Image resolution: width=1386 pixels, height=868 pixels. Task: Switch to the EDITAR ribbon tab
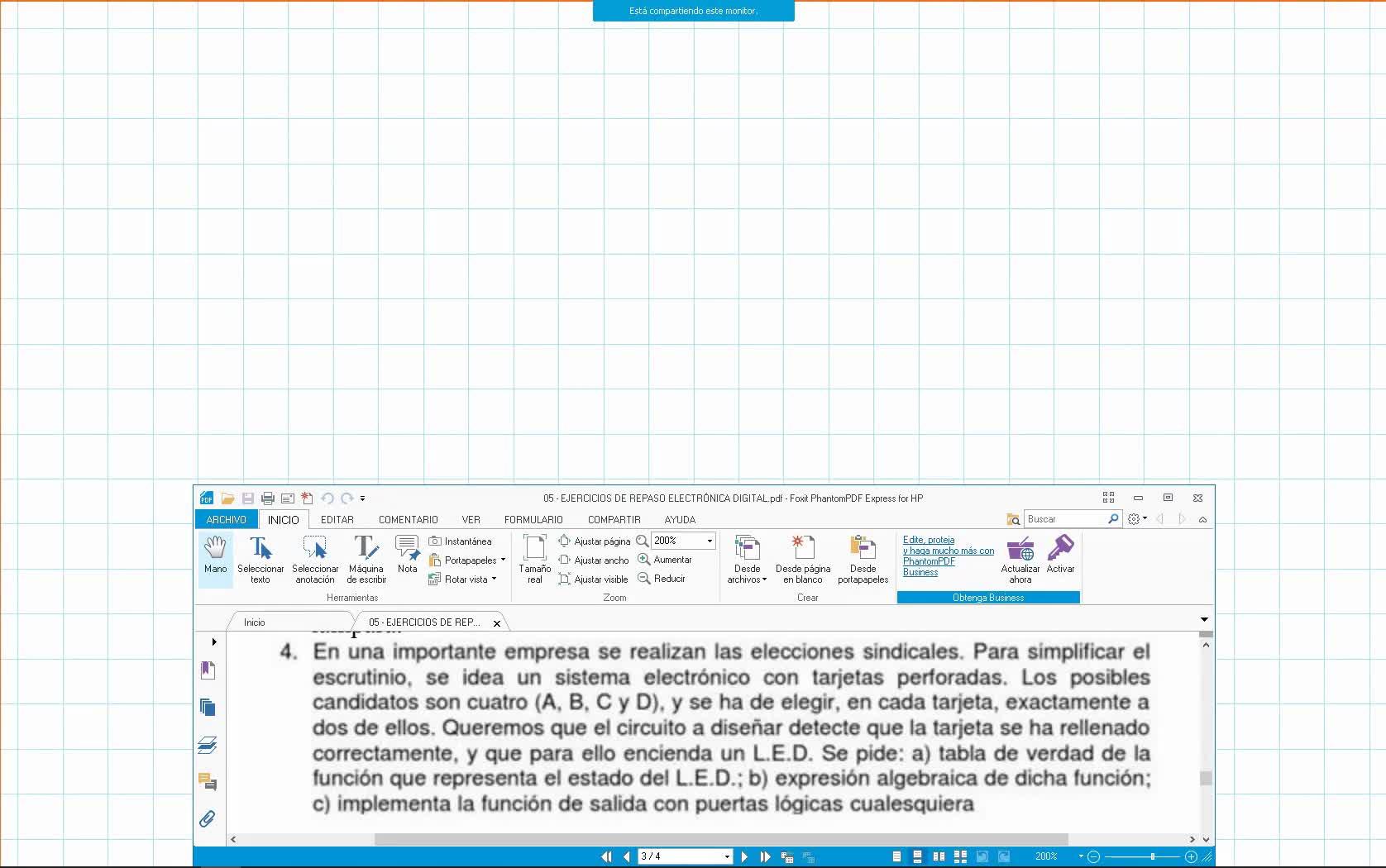337,520
